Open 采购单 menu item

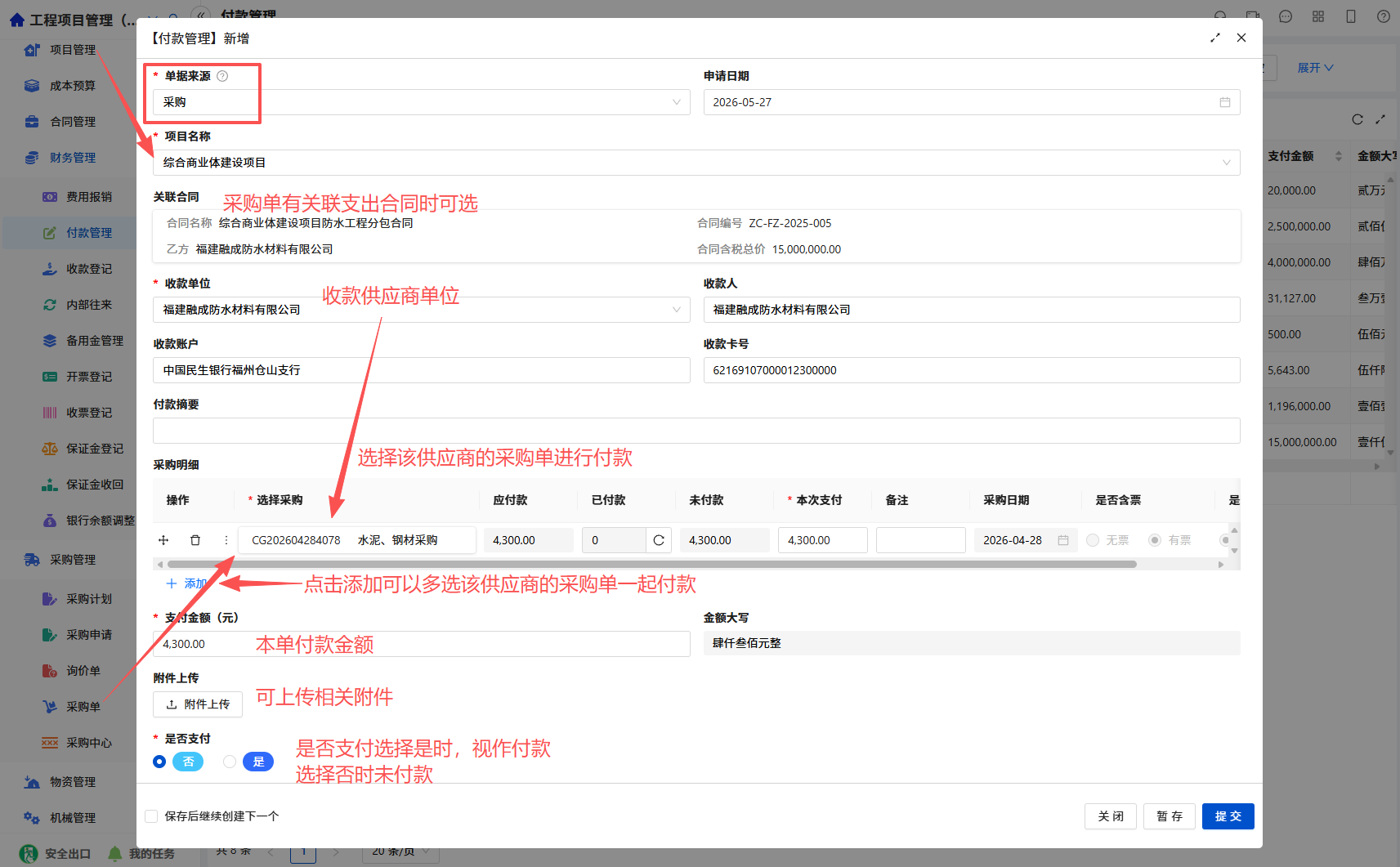point(83,707)
